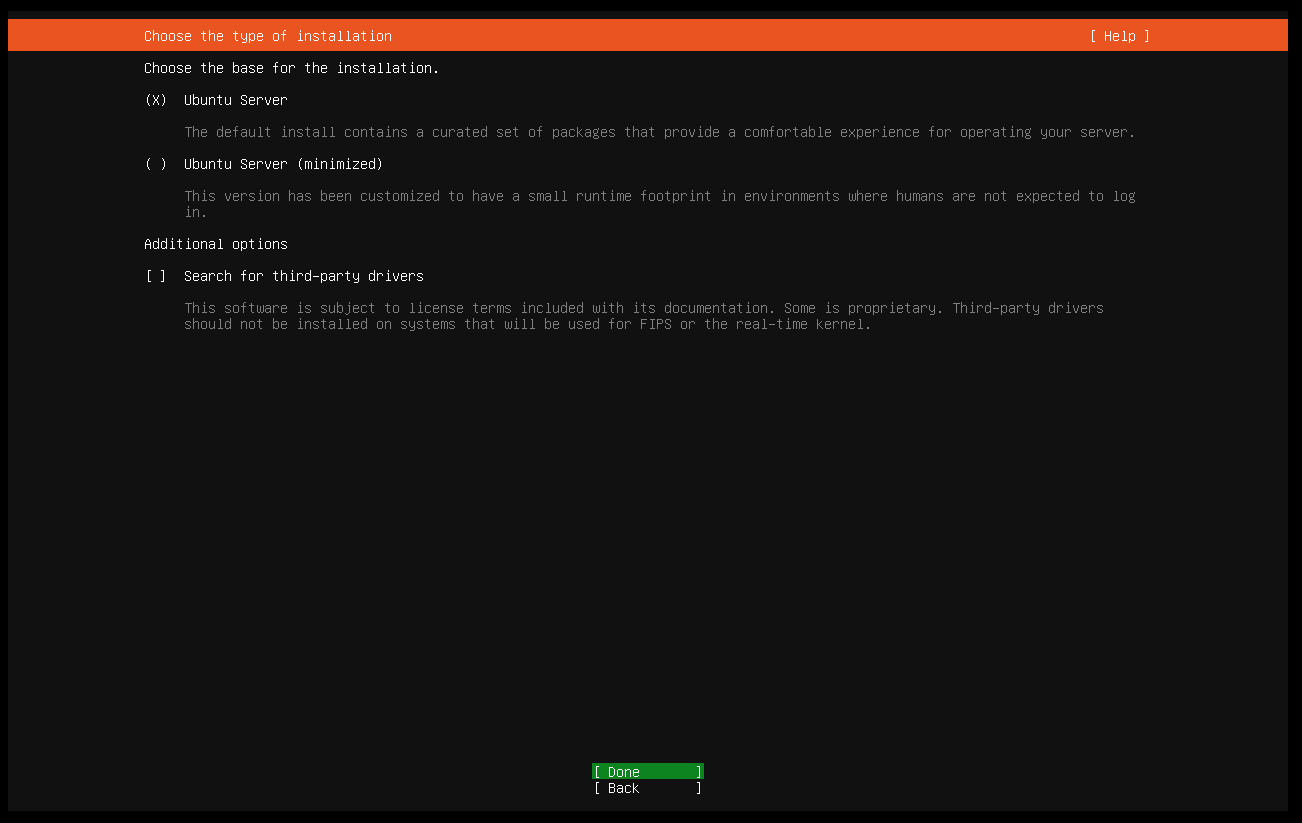
Task: Click the default install description text
Action: click(x=660, y=132)
